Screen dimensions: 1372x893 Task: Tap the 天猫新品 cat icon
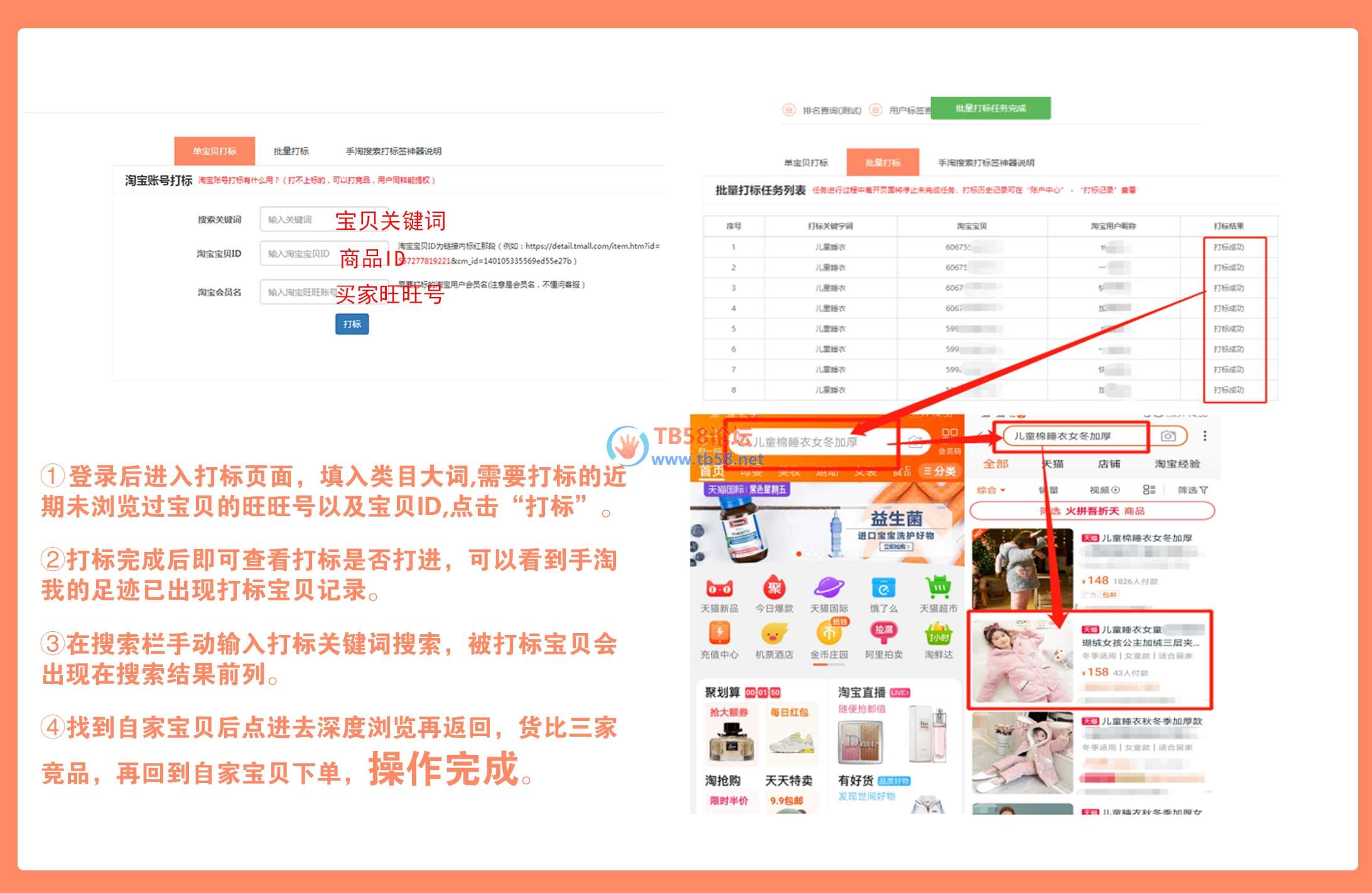(x=719, y=589)
